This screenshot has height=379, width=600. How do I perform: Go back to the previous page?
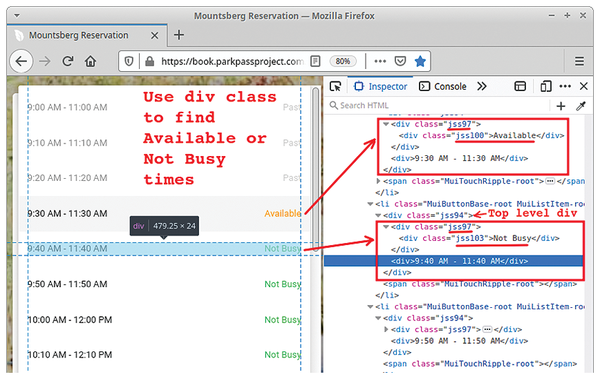click(21, 61)
